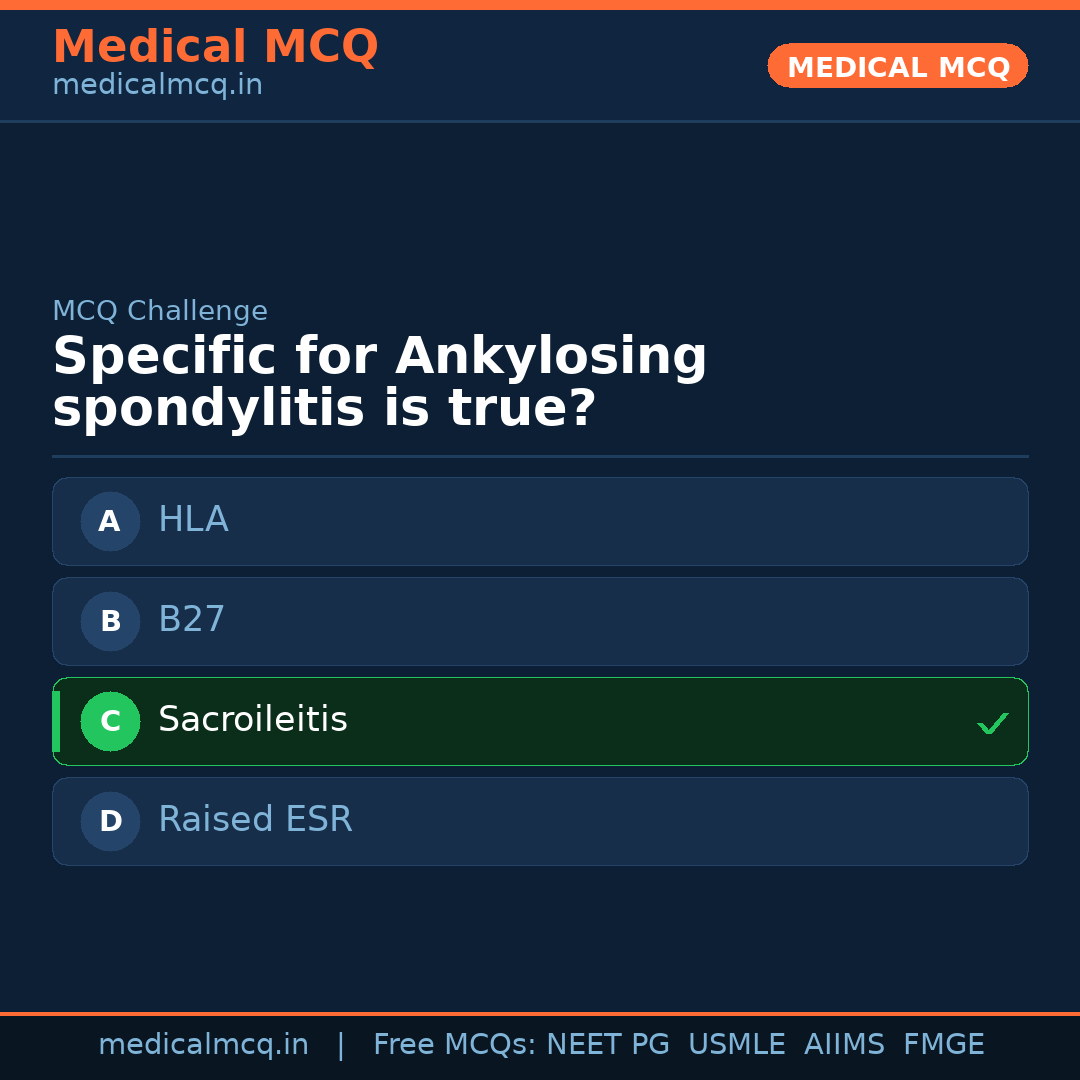Expand the Sacroileitis answer explanation

[x=540, y=721]
